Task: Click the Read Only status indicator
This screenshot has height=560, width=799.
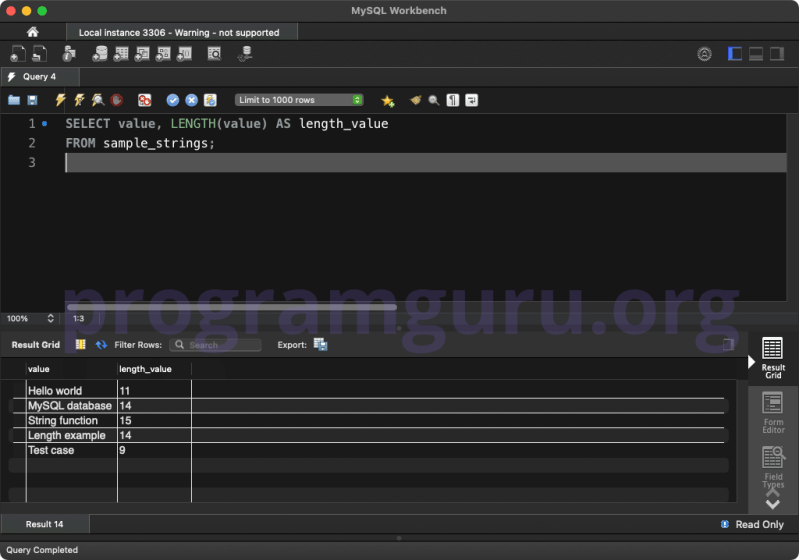Action: (x=752, y=524)
